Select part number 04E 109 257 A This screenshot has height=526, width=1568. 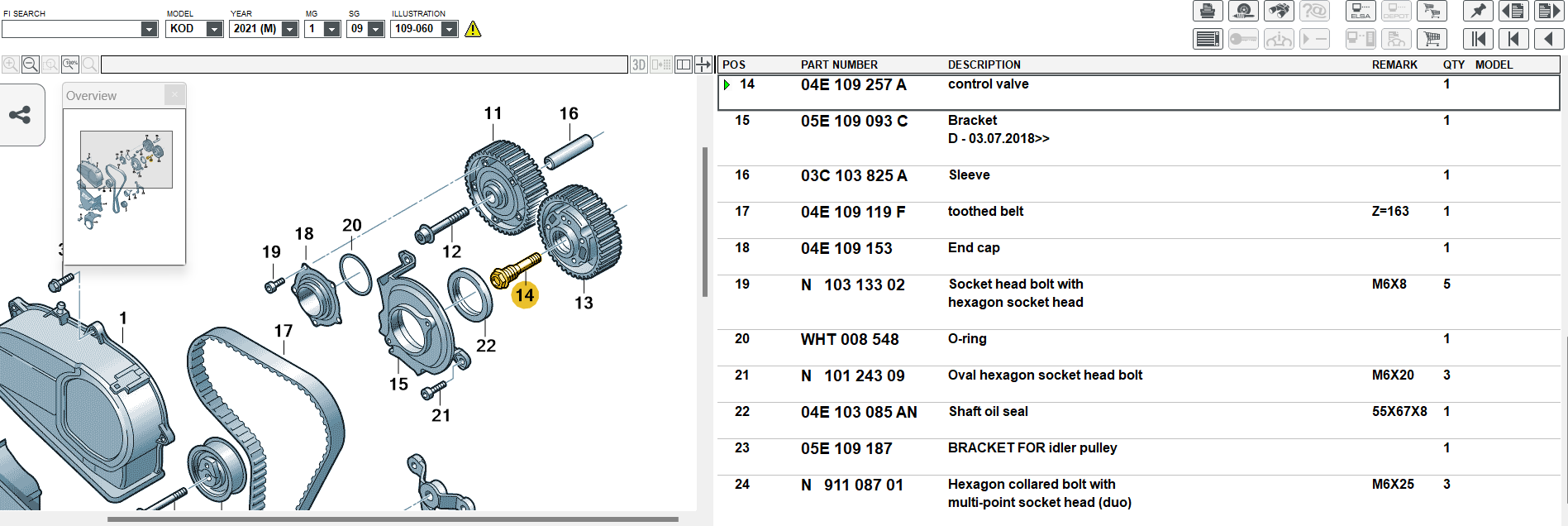(853, 84)
